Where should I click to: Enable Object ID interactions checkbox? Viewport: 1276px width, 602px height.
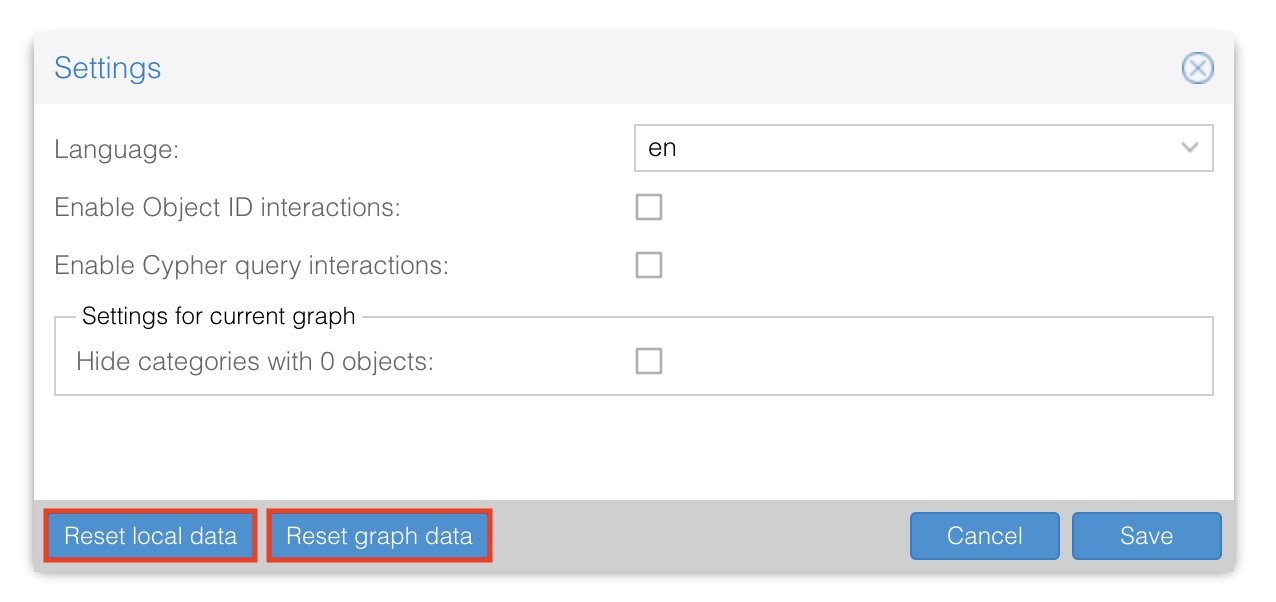[x=649, y=207]
